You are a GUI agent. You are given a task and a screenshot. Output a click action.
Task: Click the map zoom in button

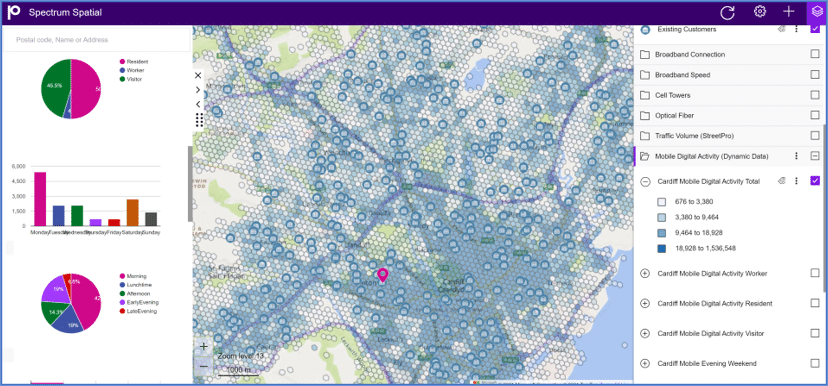tap(204, 347)
